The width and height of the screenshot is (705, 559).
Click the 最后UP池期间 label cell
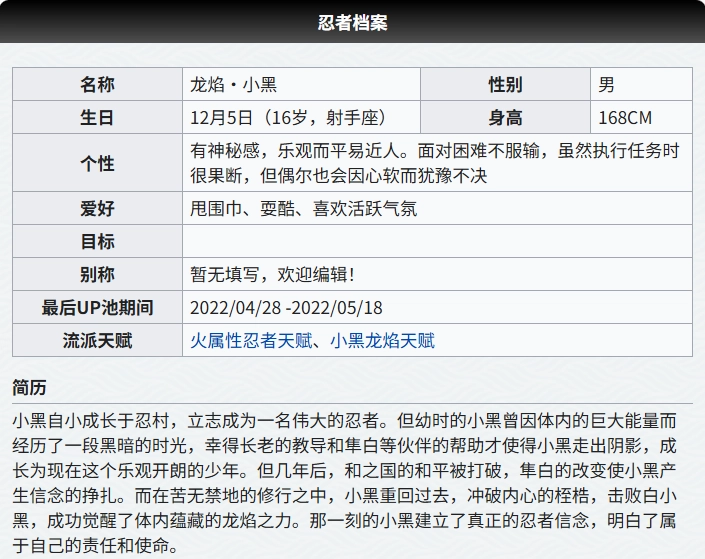(x=98, y=308)
